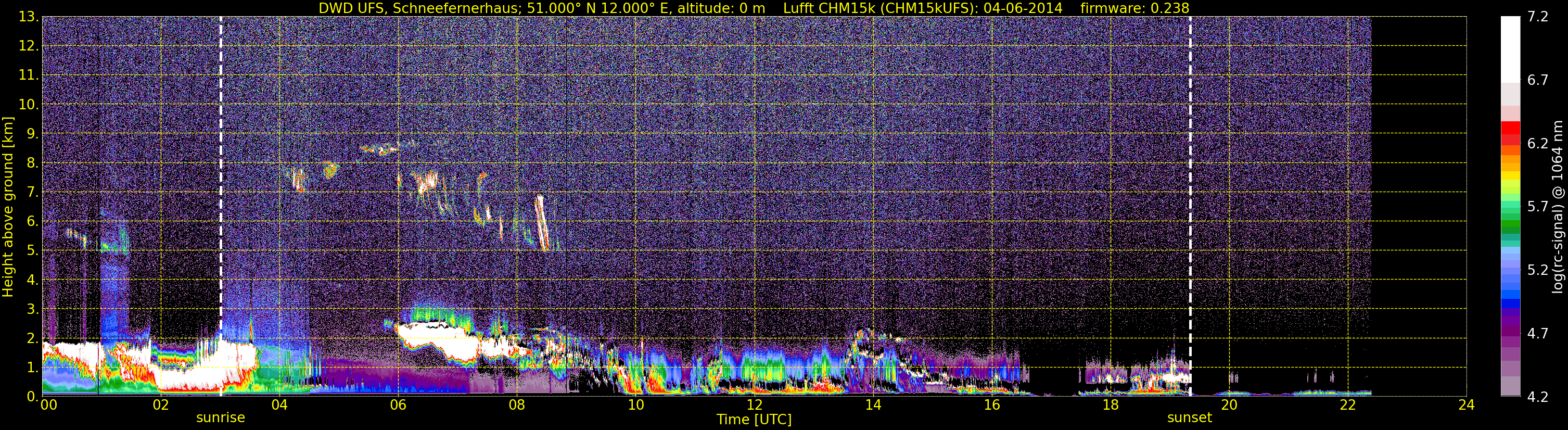Click the white section at the colorbar top
This screenshot has height=430, width=1568.
[x=1510, y=49]
